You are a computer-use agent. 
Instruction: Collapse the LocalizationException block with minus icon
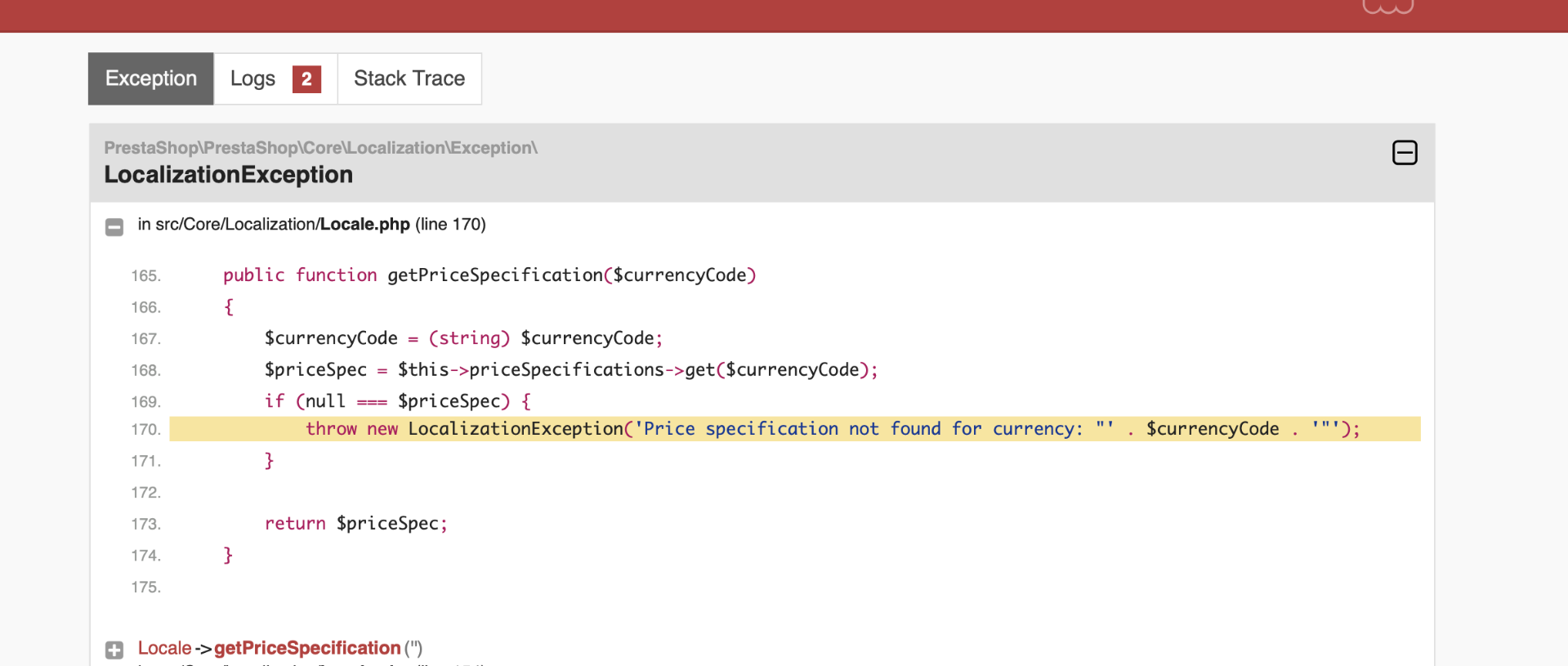point(1405,153)
